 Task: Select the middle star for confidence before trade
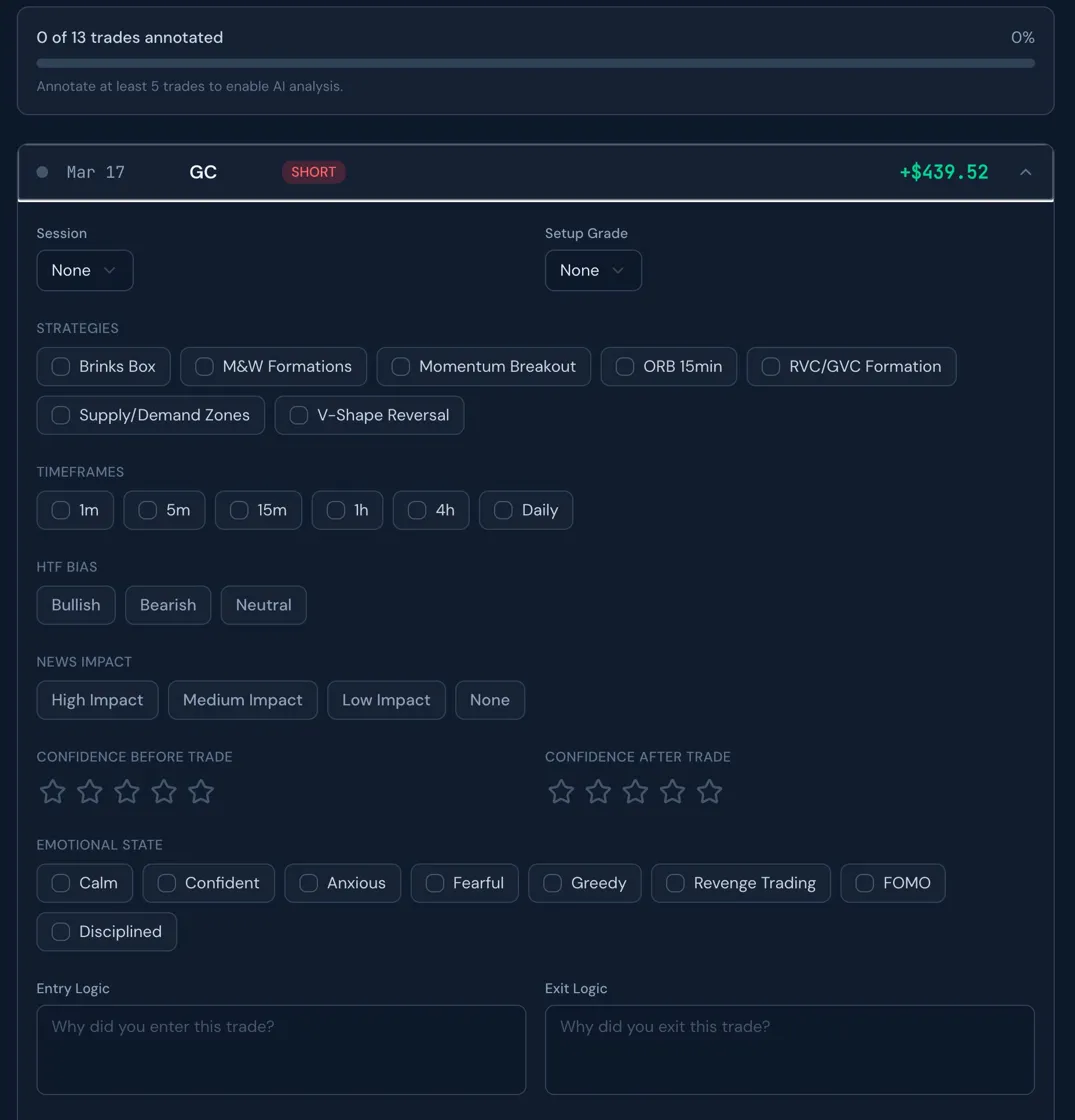coord(127,791)
